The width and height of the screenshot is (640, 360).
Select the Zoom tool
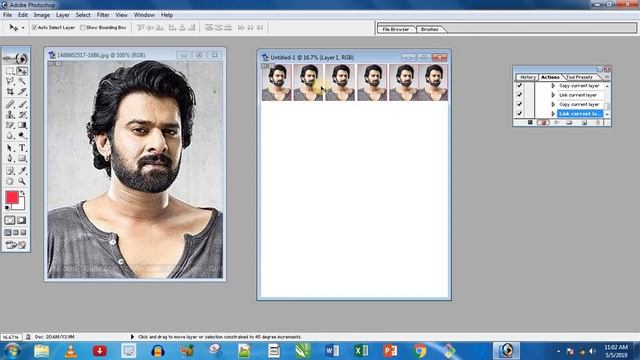point(22,181)
